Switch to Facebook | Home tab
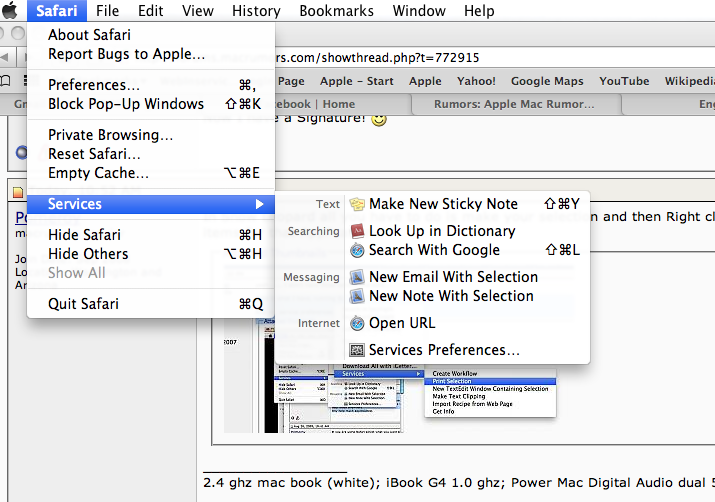Image resolution: width=715 pixels, height=502 pixels. pos(342,104)
